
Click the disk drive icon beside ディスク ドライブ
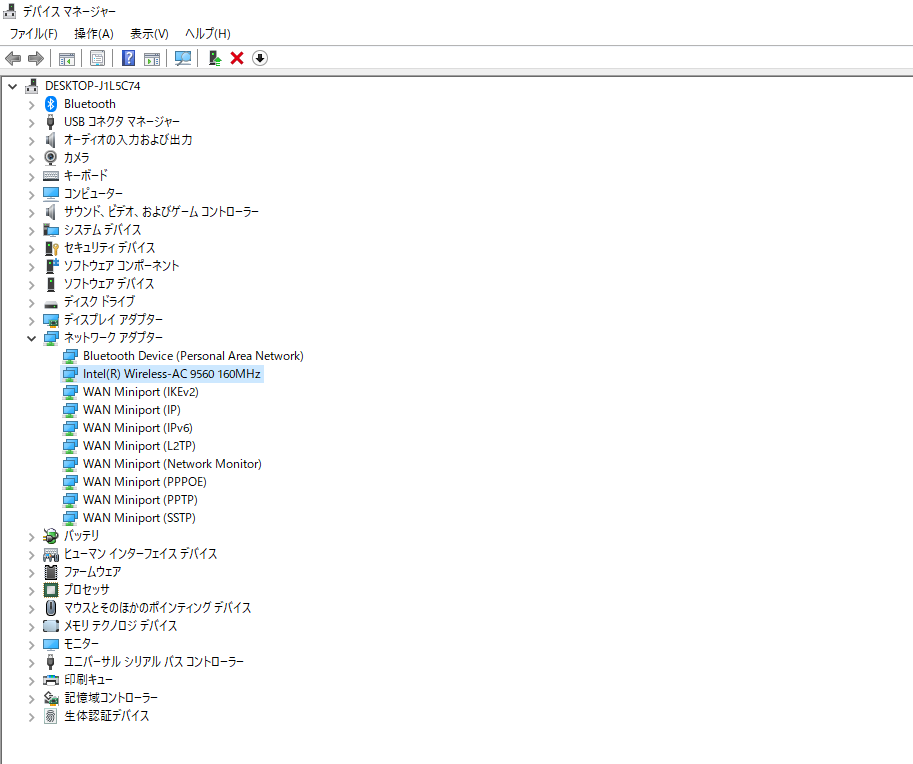[51, 303]
